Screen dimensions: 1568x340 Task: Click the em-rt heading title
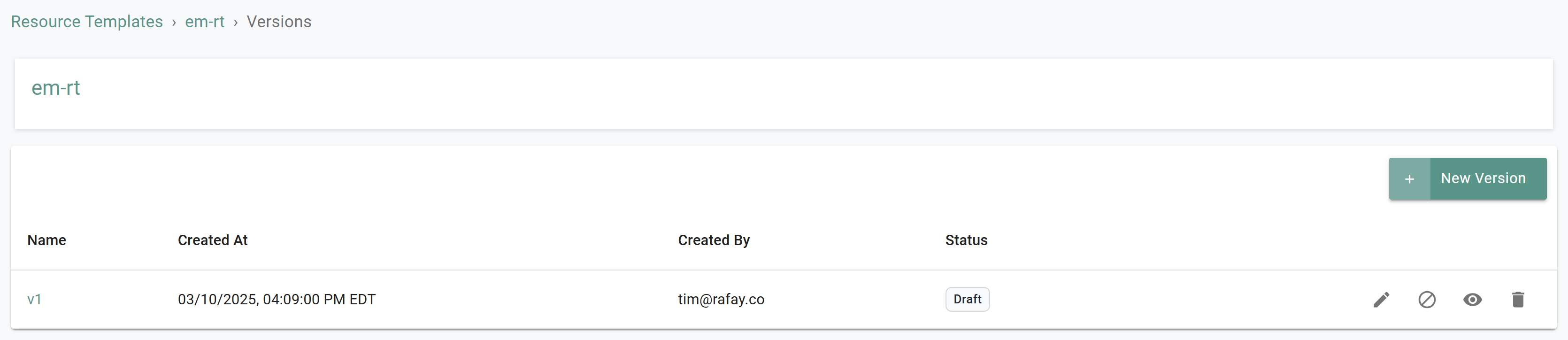pos(55,88)
